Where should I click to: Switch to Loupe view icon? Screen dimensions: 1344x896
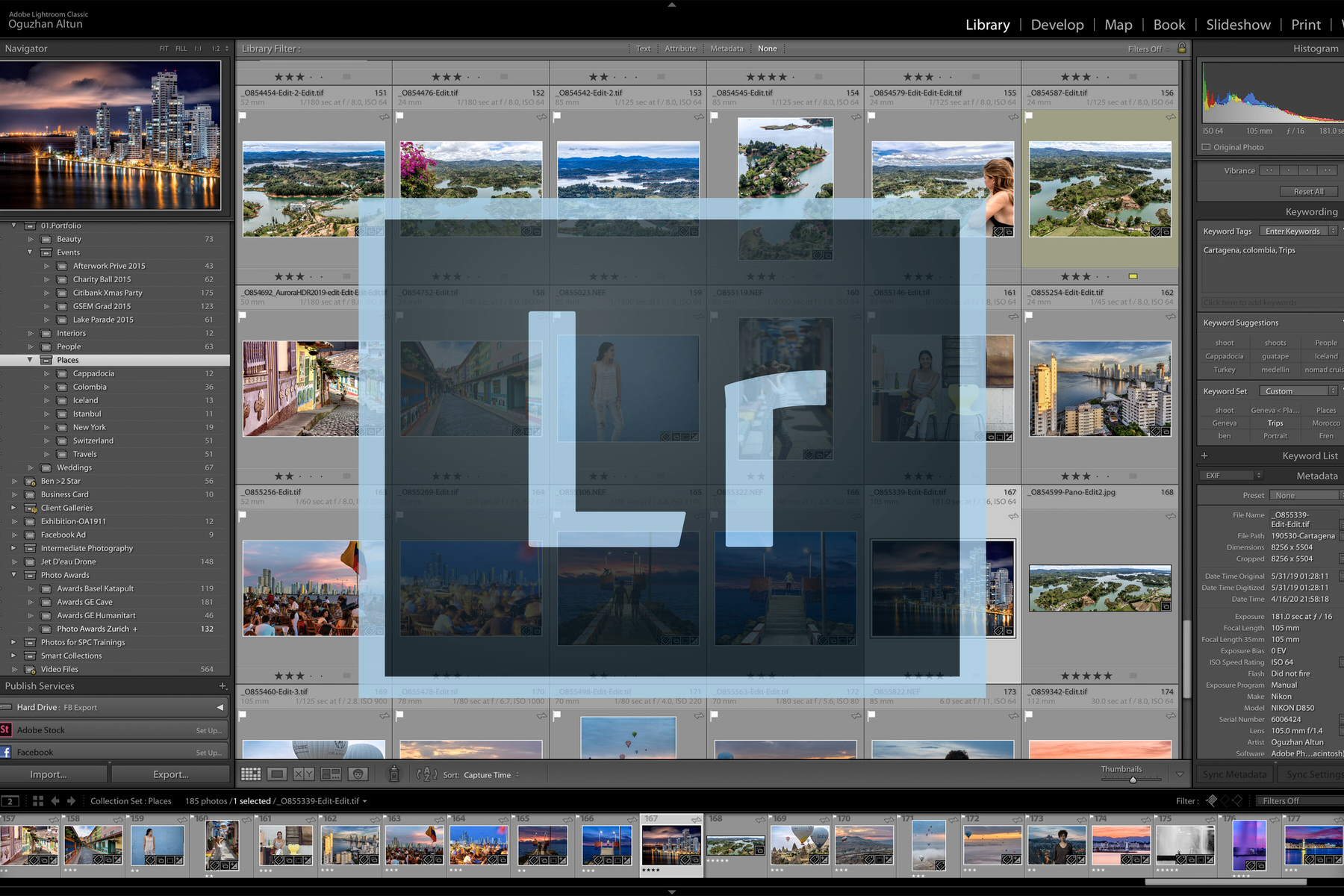click(277, 774)
